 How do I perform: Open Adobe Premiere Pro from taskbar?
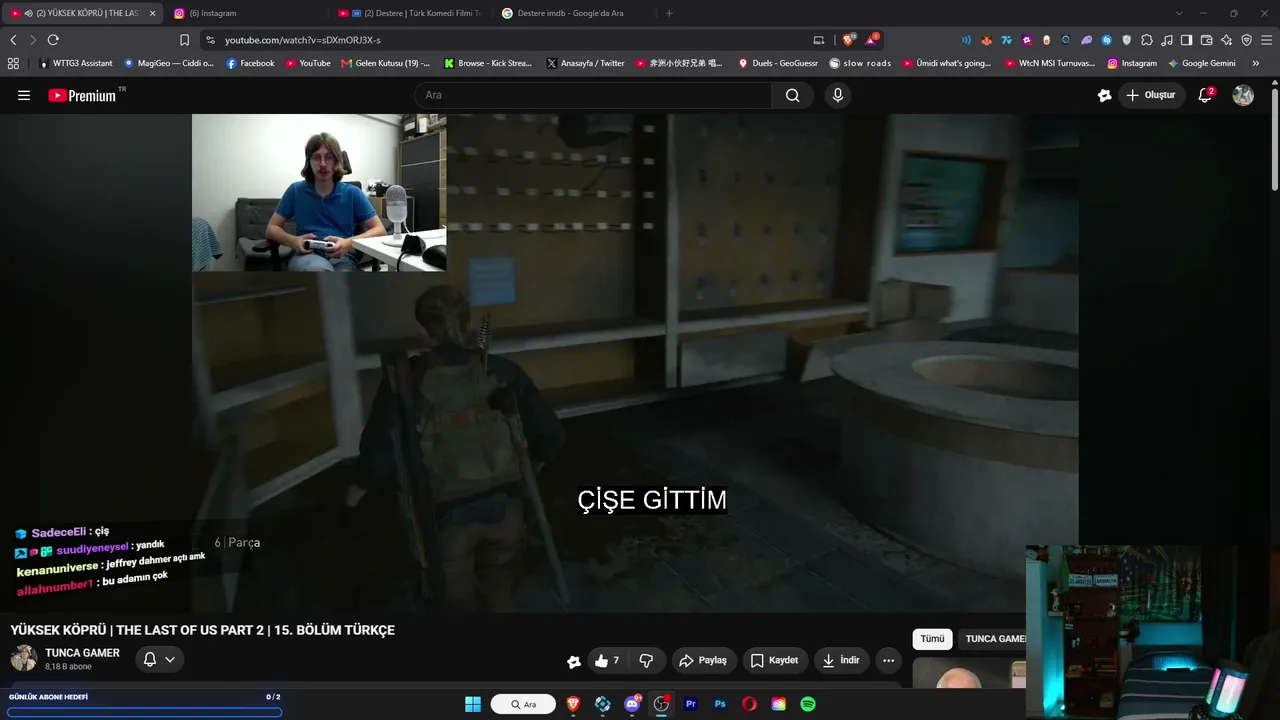point(690,704)
